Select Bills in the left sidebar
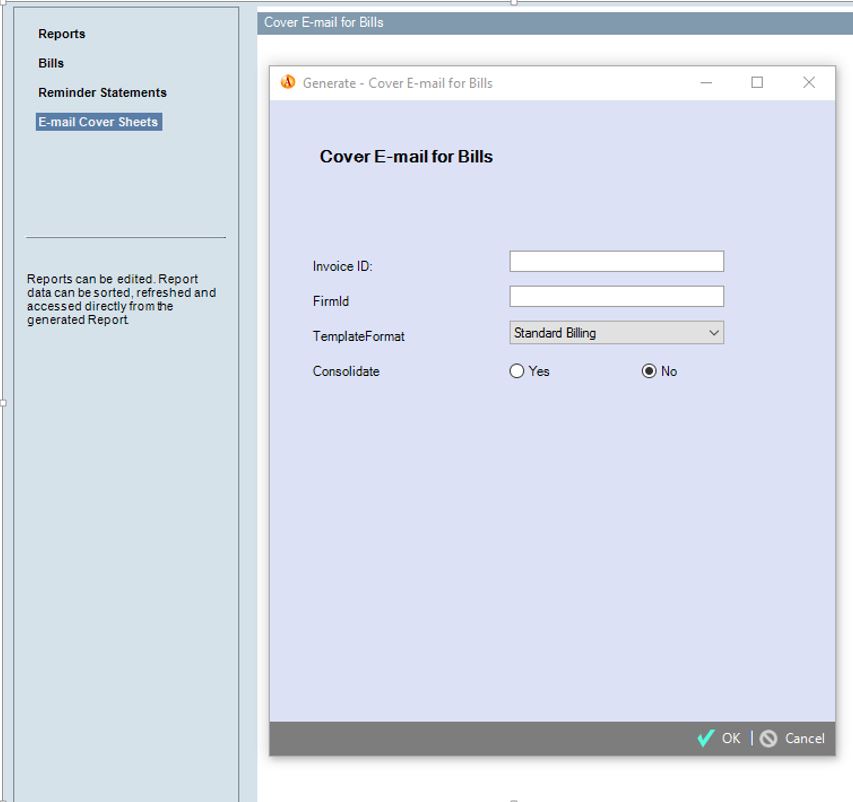The image size is (853, 802). (x=51, y=63)
